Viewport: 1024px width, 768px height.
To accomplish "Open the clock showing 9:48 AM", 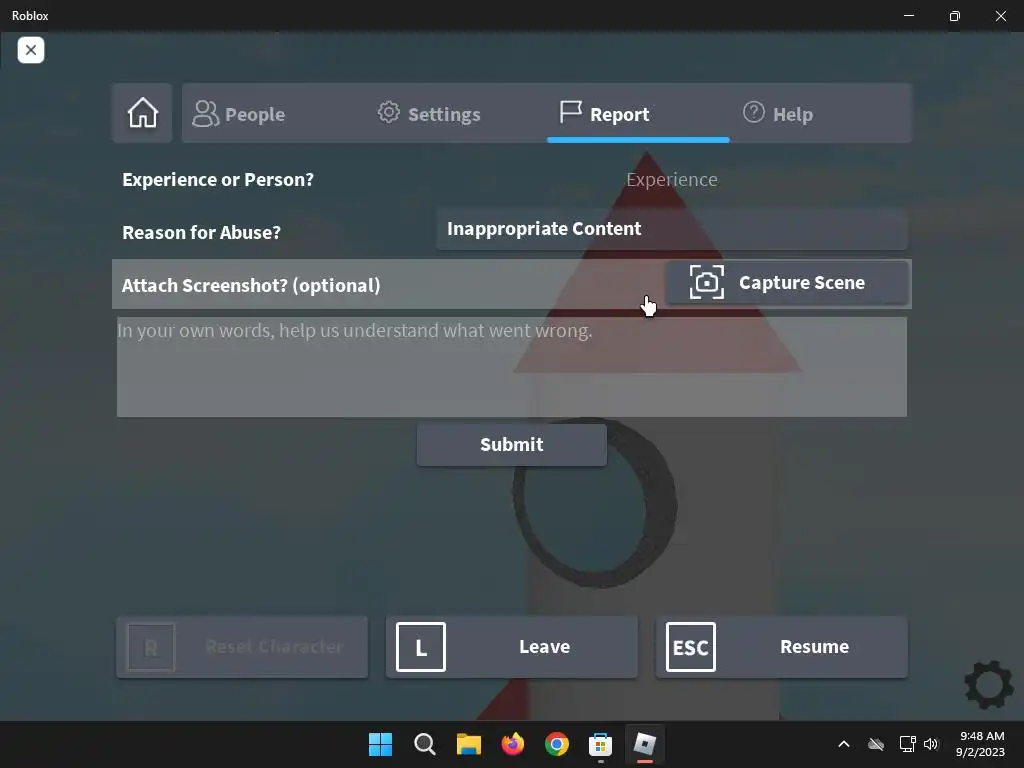I will 981,744.
